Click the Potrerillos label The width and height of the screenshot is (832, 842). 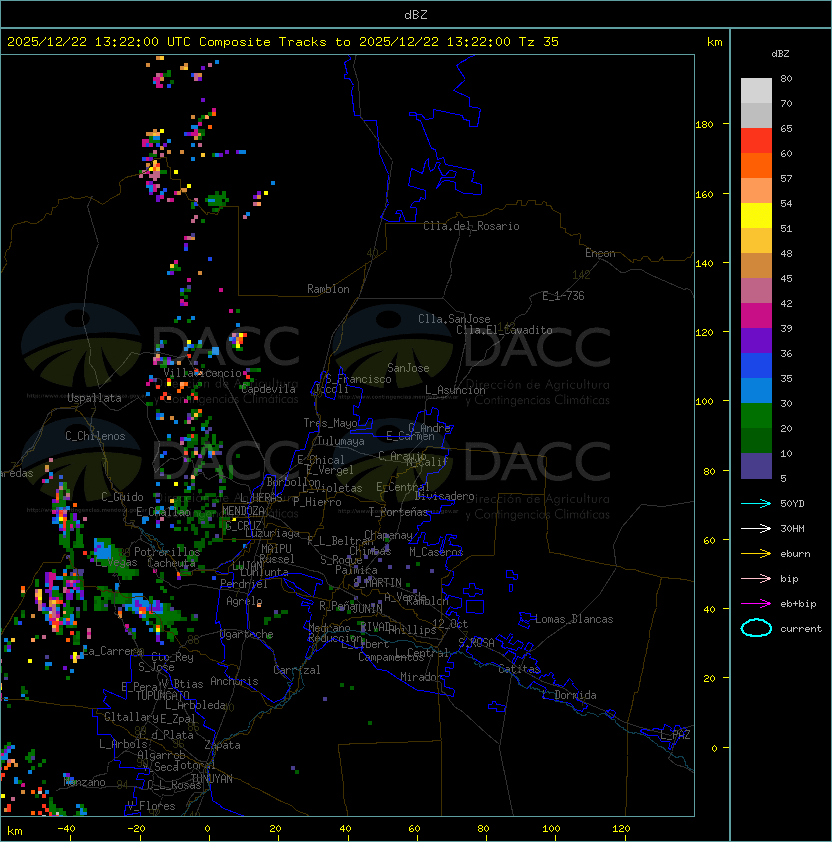[x=167, y=552]
